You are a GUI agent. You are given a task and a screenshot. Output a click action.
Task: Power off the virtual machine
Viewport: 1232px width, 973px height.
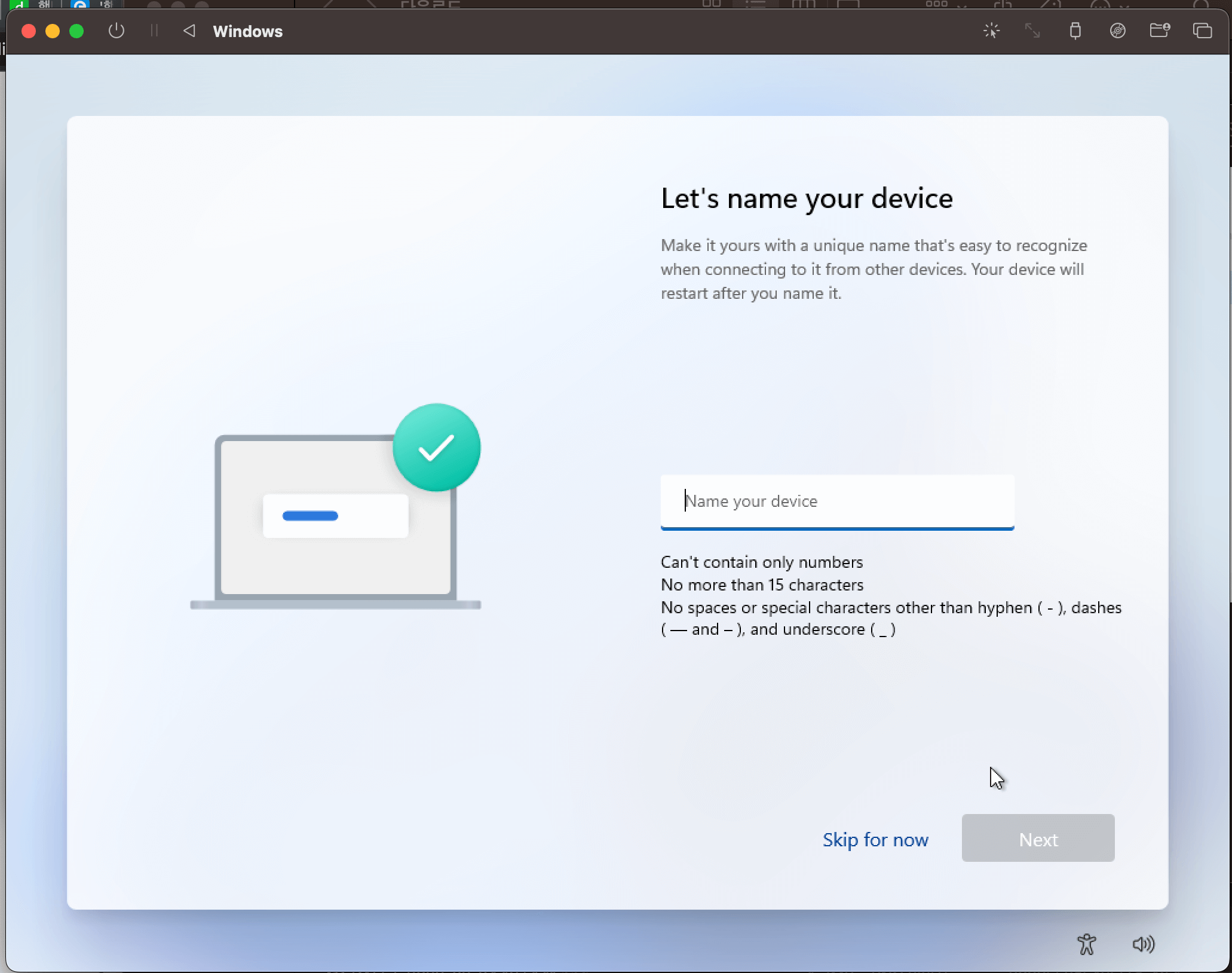click(116, 31)
